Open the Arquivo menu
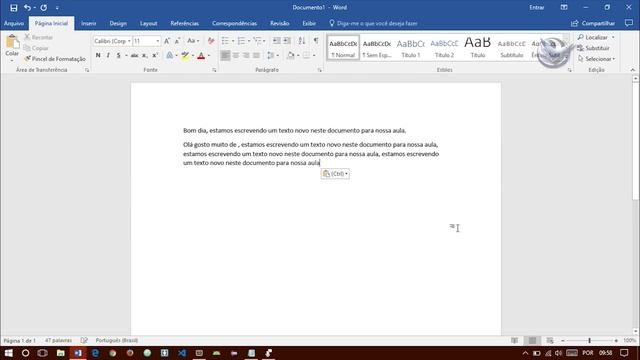 [14, 23]
